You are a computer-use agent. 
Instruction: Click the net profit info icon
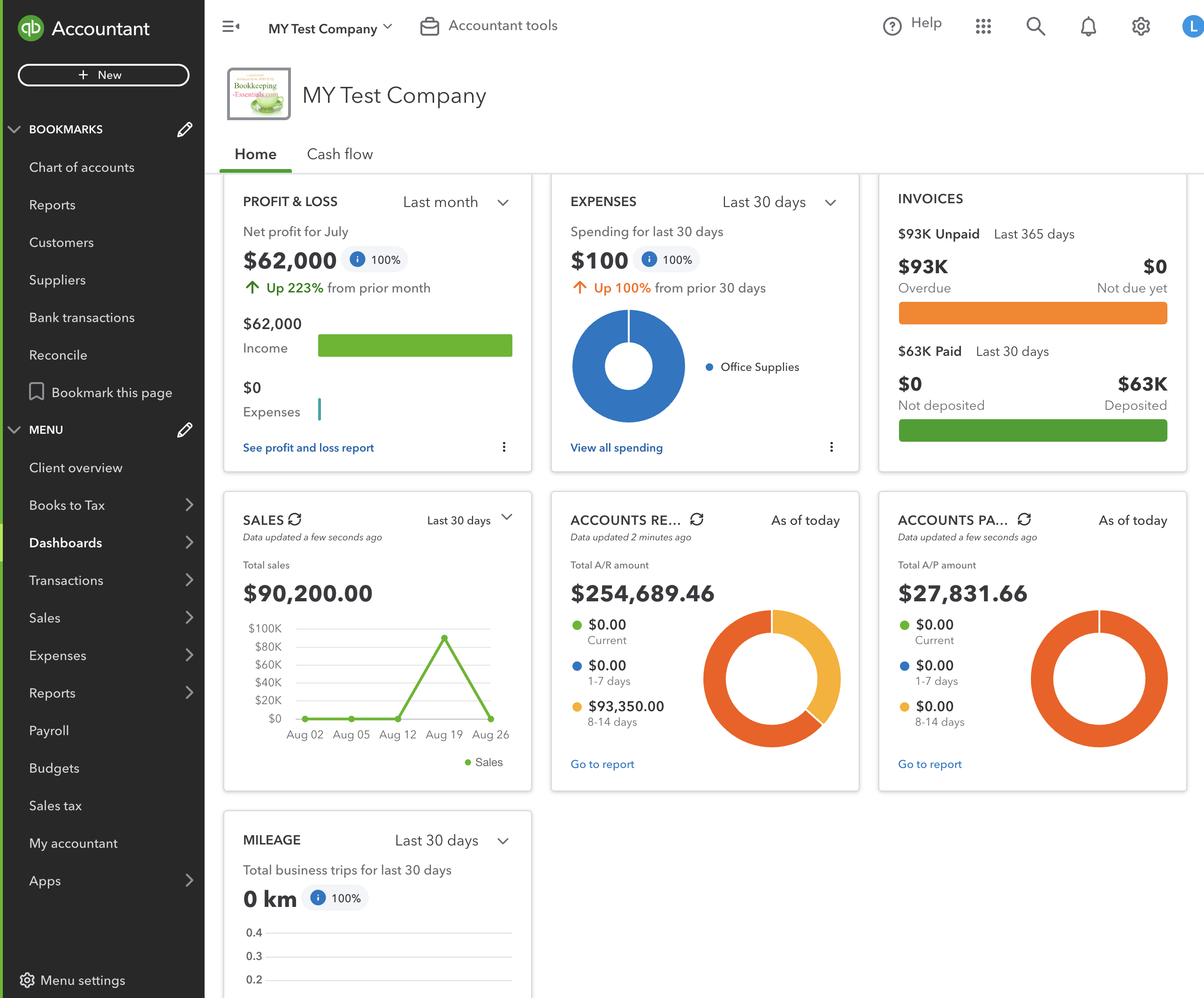click(x=357, y=259)
